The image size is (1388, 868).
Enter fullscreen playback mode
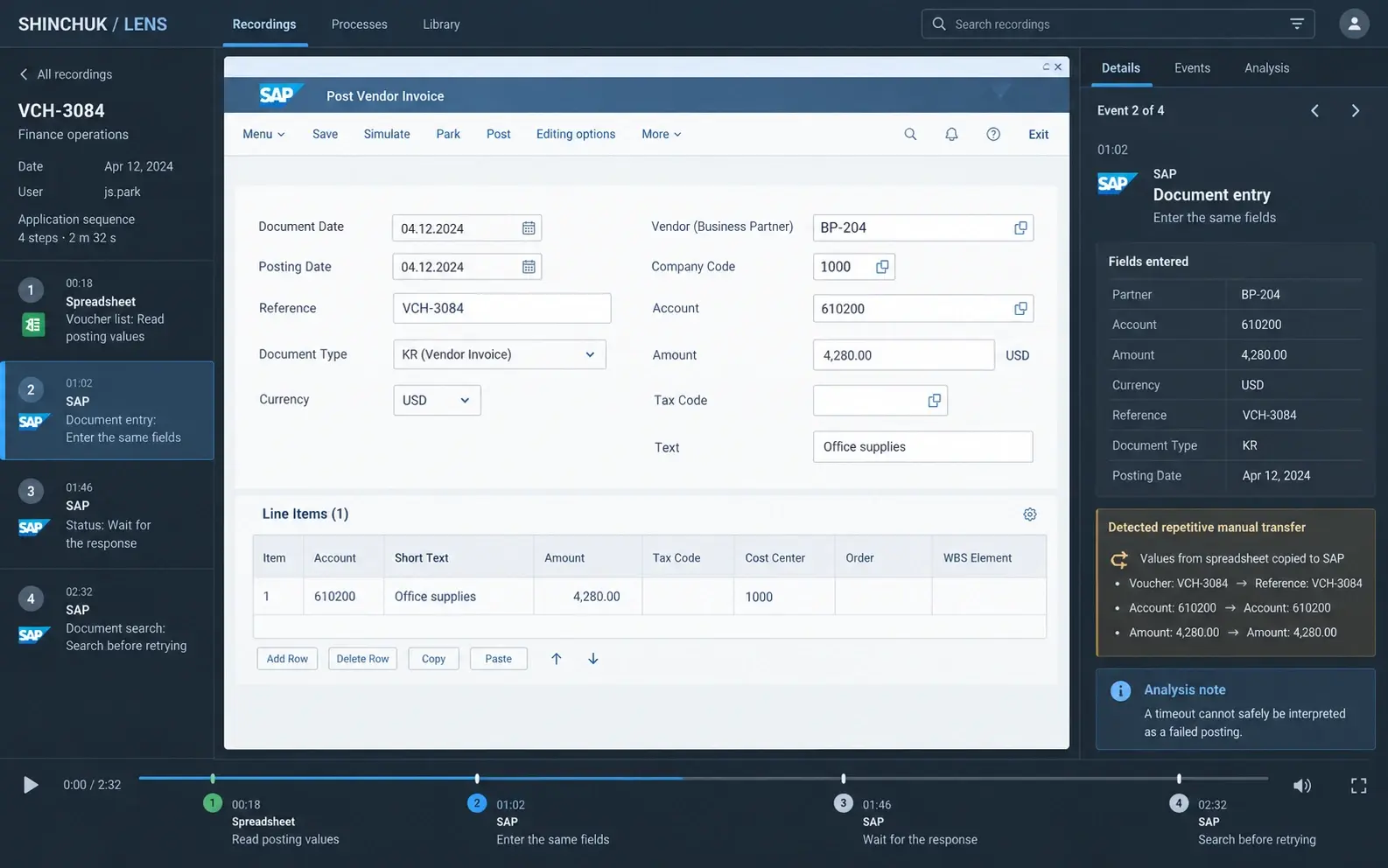1358,786
